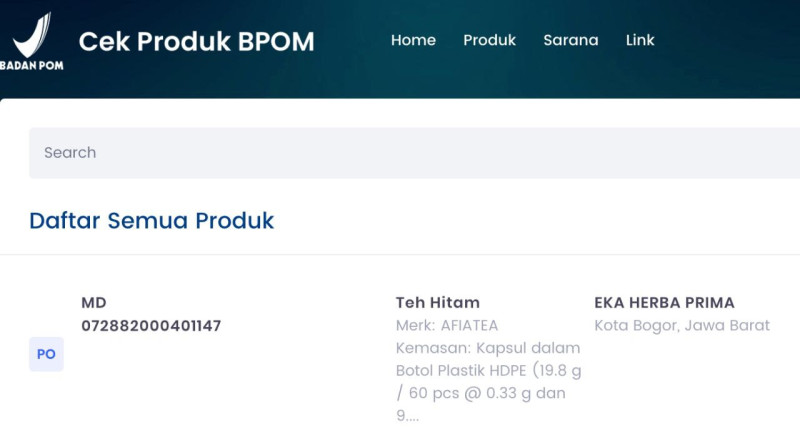Open the EKA HERBA PRIMA manufacturer name

tap(664, 302)
